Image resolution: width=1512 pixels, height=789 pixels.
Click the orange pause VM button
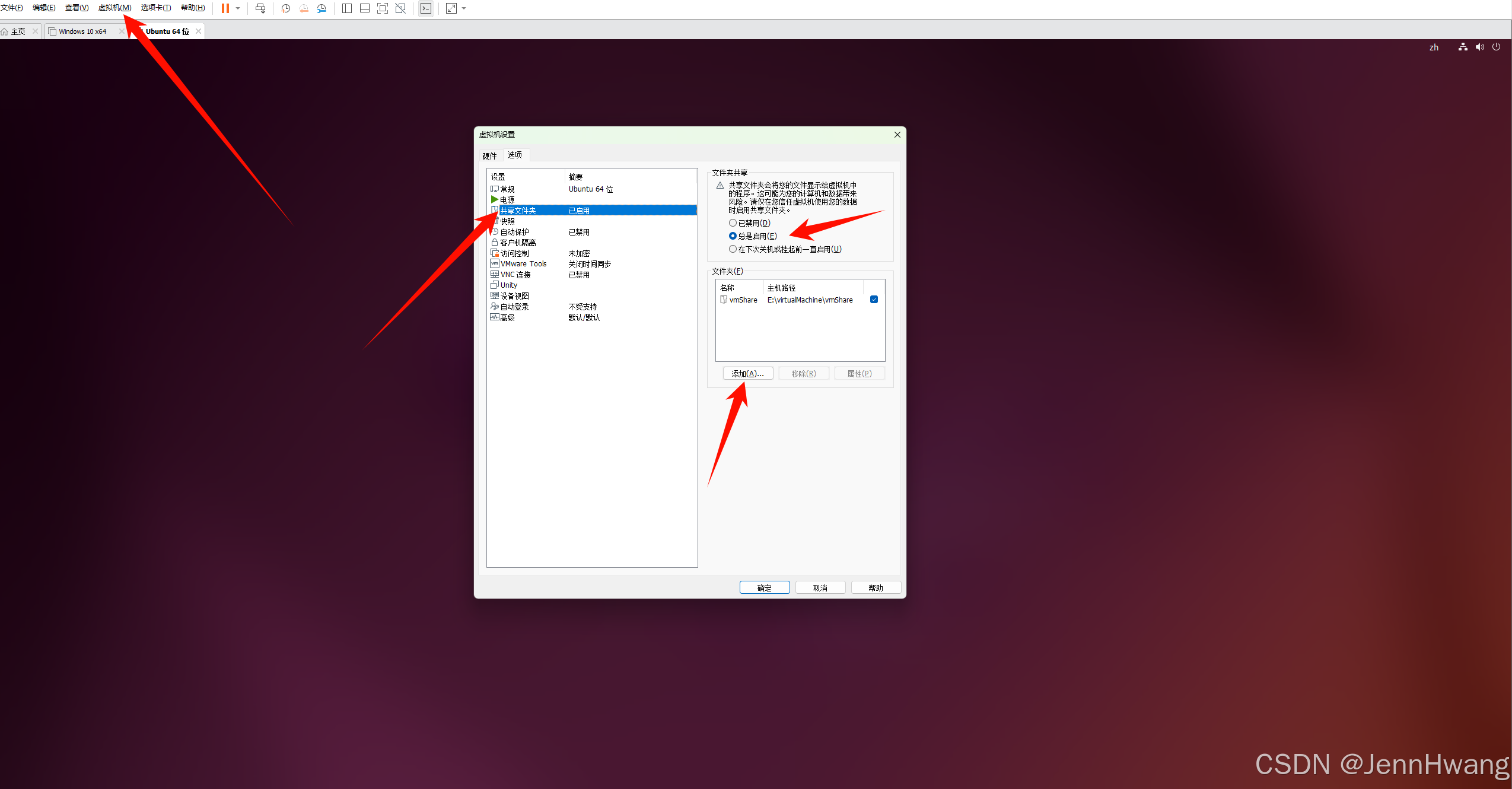(225, 8)
